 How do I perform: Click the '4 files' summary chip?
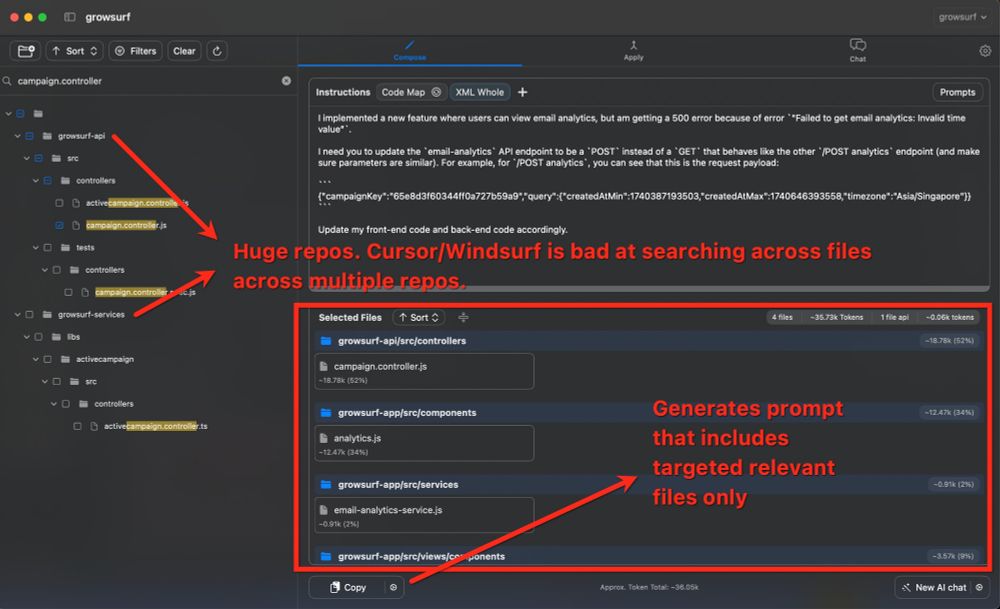[782, 317]
